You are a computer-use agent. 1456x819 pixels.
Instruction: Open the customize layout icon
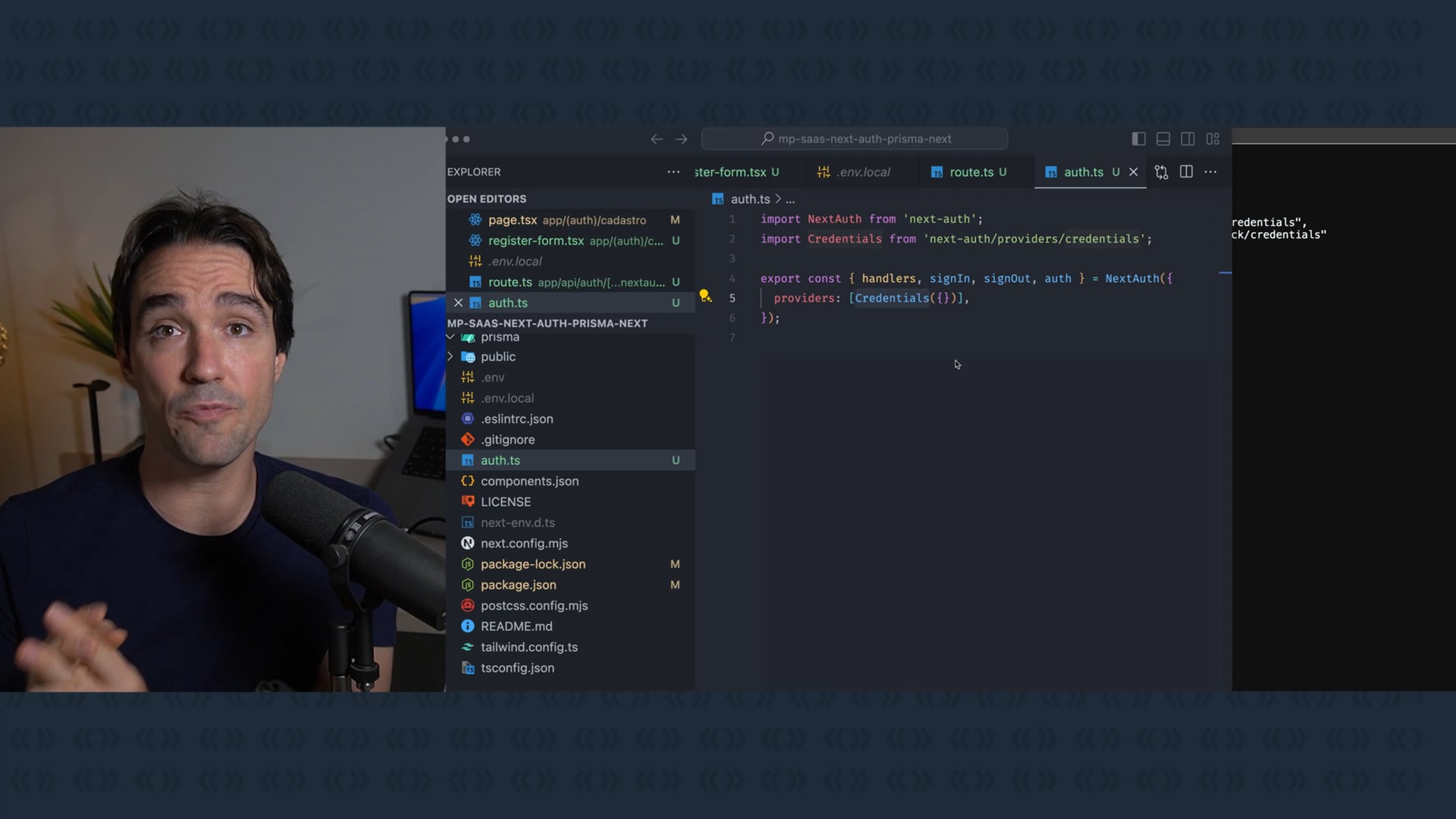click(x=1213, y=139)
